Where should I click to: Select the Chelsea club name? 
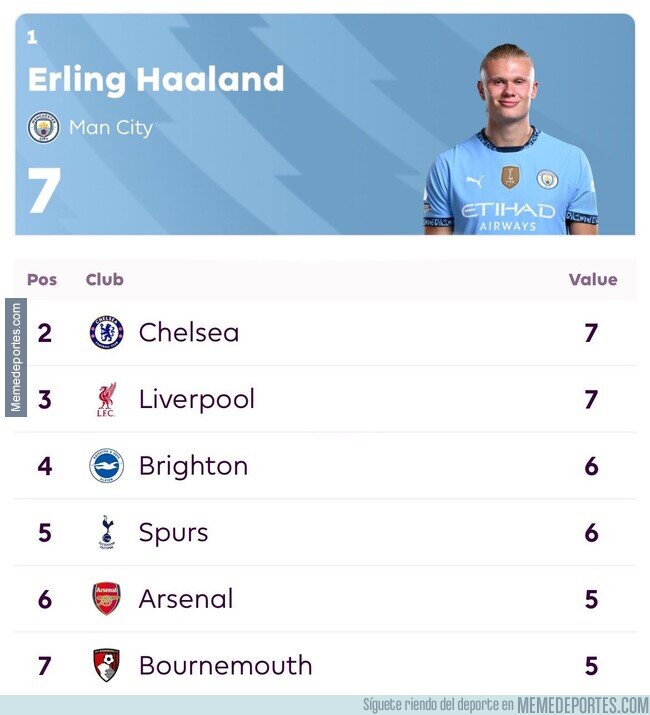tap(189, 332)
